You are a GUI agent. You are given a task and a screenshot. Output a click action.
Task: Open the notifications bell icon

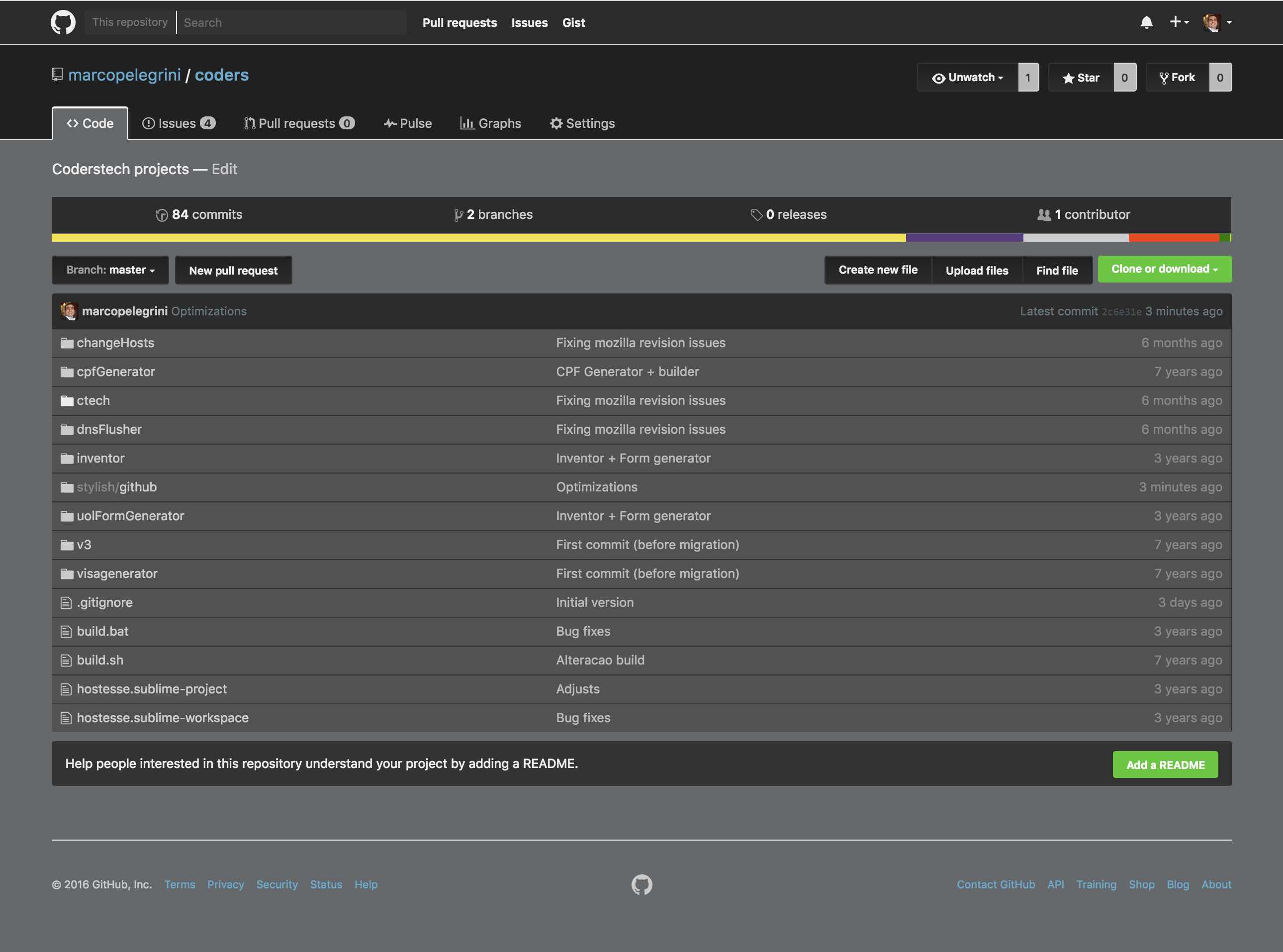pos(1146,22)
